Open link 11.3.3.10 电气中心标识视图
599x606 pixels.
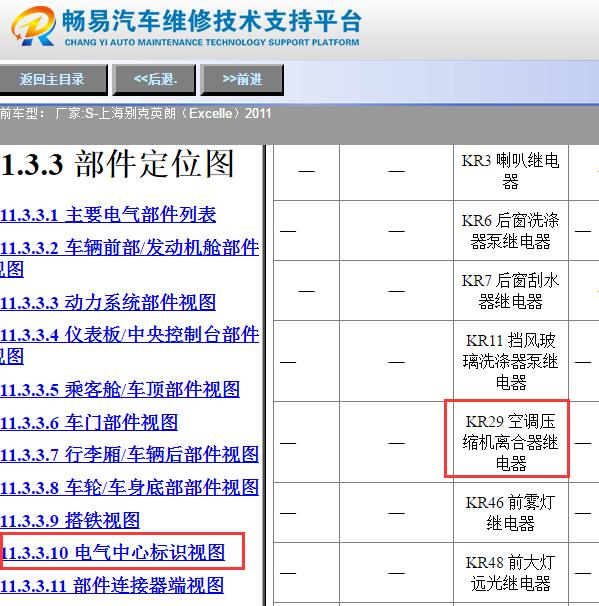[x=113, y=552]
